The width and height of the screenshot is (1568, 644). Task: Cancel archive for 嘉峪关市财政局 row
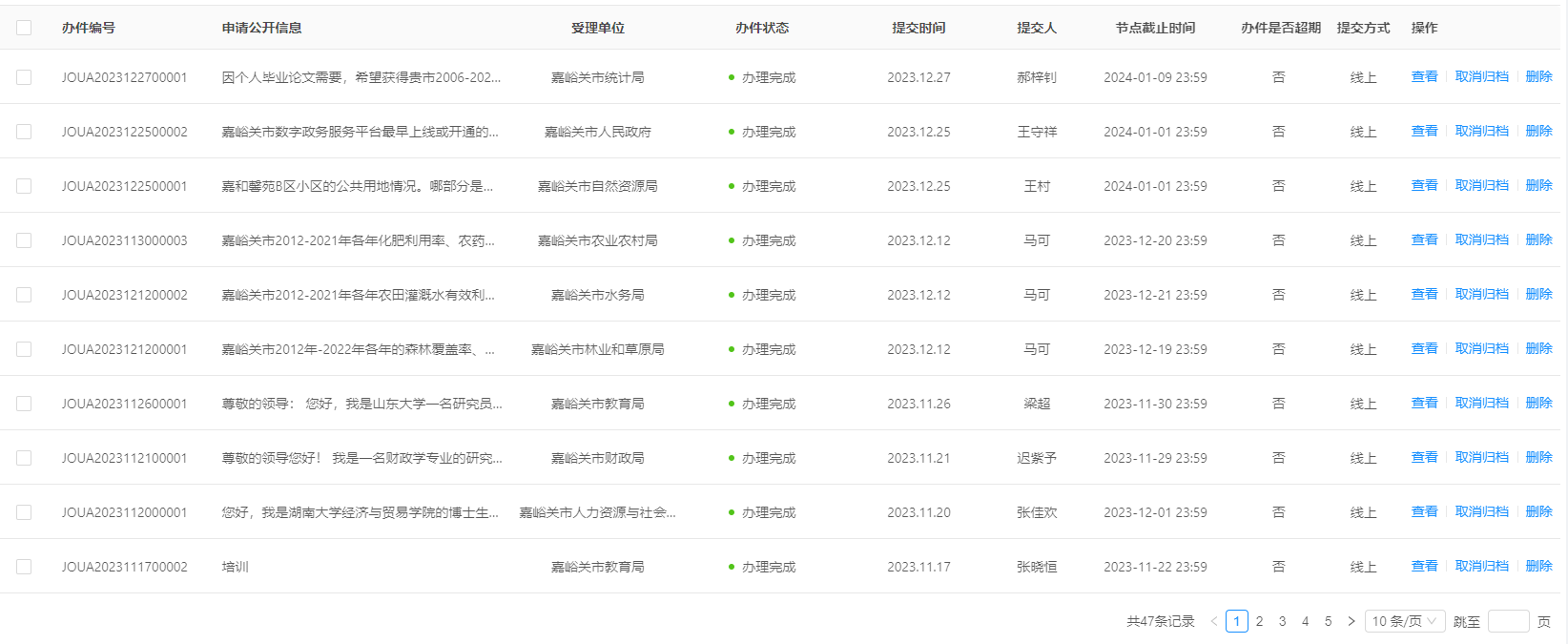pyautogui.click(x=1481, y=457)
